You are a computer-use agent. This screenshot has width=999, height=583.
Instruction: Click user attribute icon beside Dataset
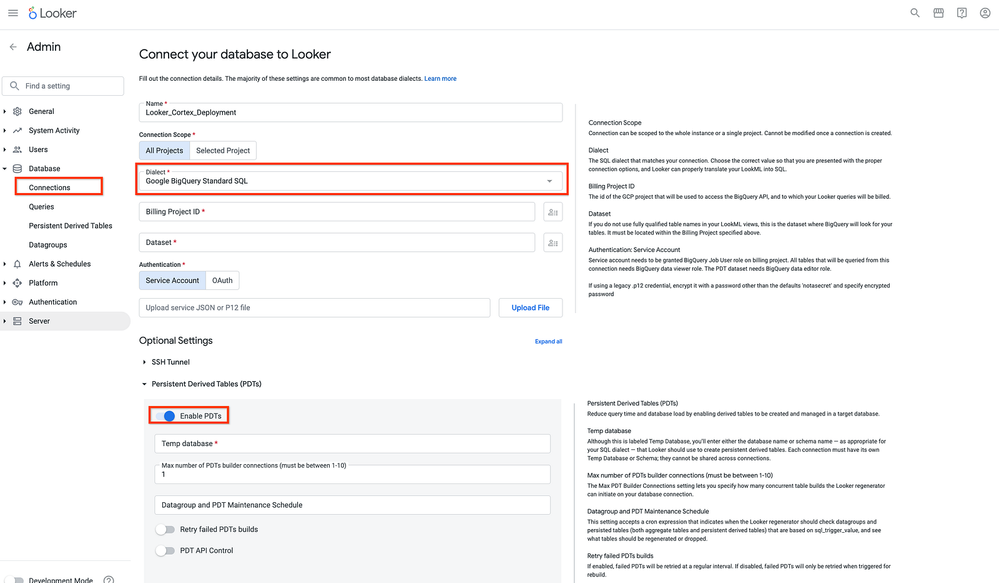[x=553, y=243]
